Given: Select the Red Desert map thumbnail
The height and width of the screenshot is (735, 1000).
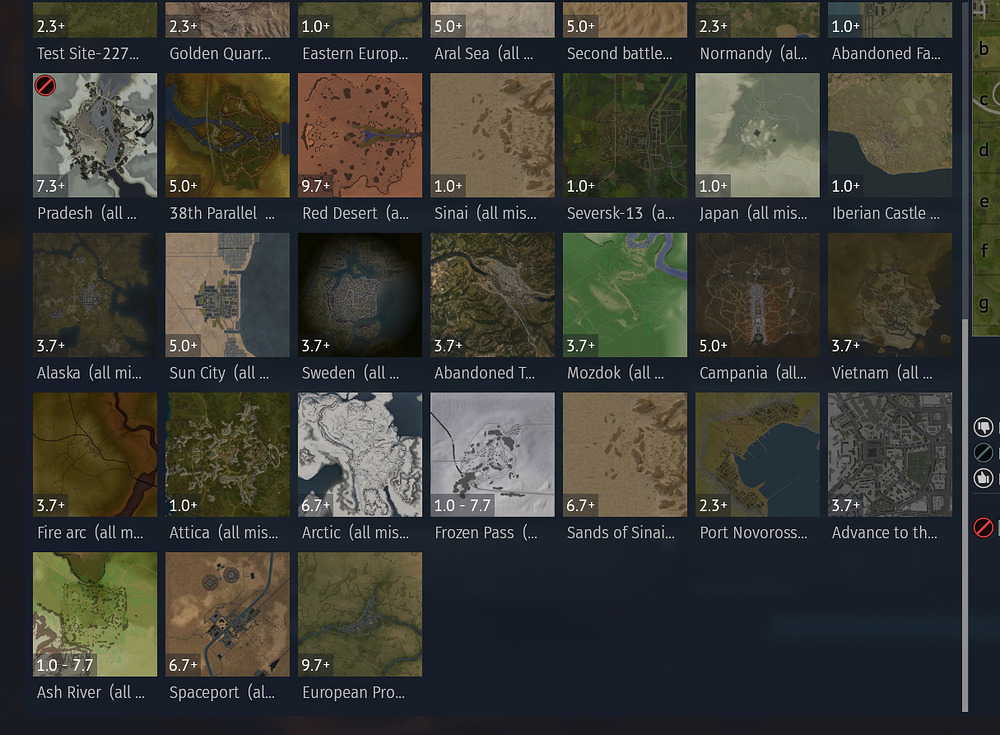Looking at the screenshot, I should point(360,135).
